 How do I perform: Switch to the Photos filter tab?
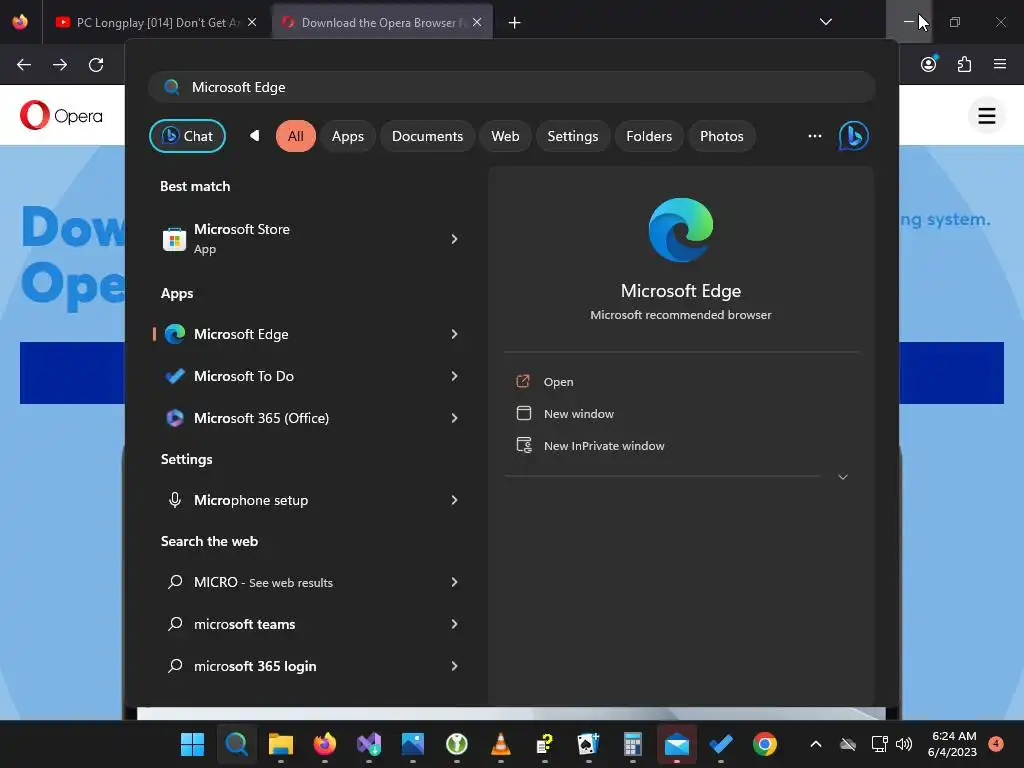pos(722,136)
